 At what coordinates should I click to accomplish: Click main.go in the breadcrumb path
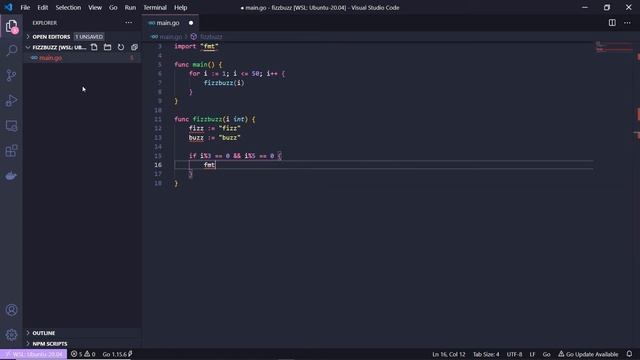(171, 37)
